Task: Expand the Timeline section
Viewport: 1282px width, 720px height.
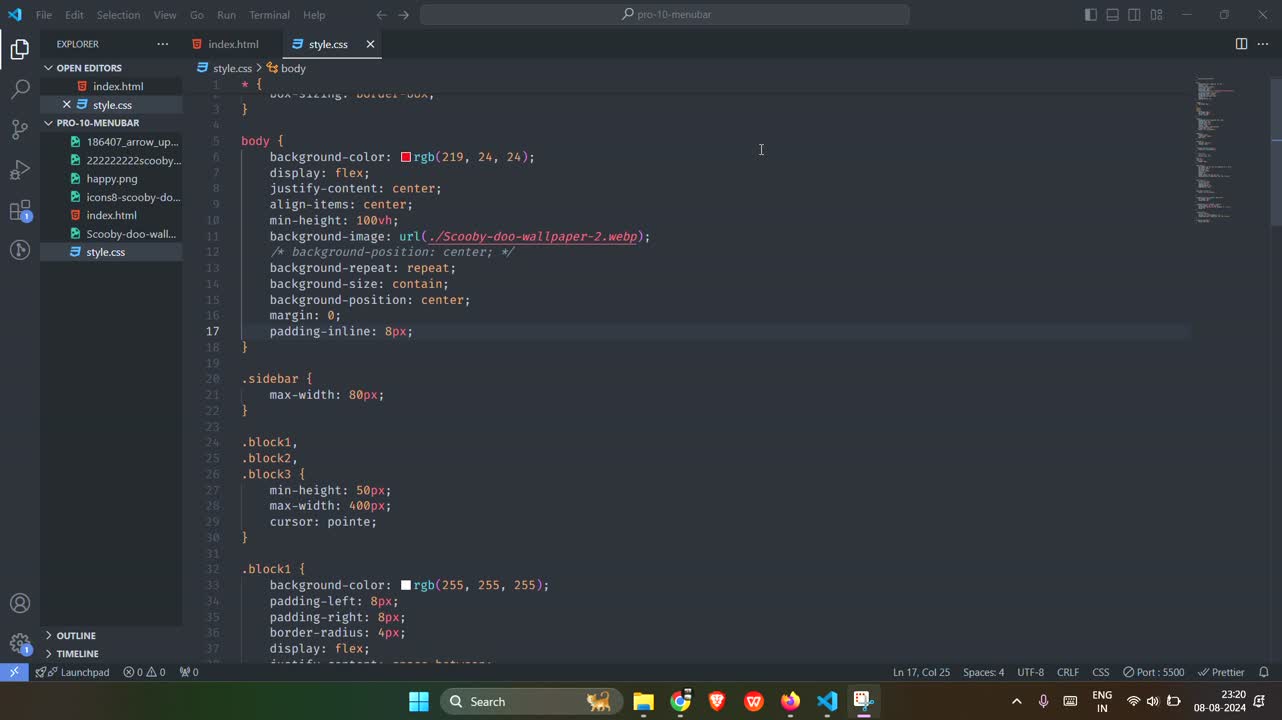Action: click(77, 653)
